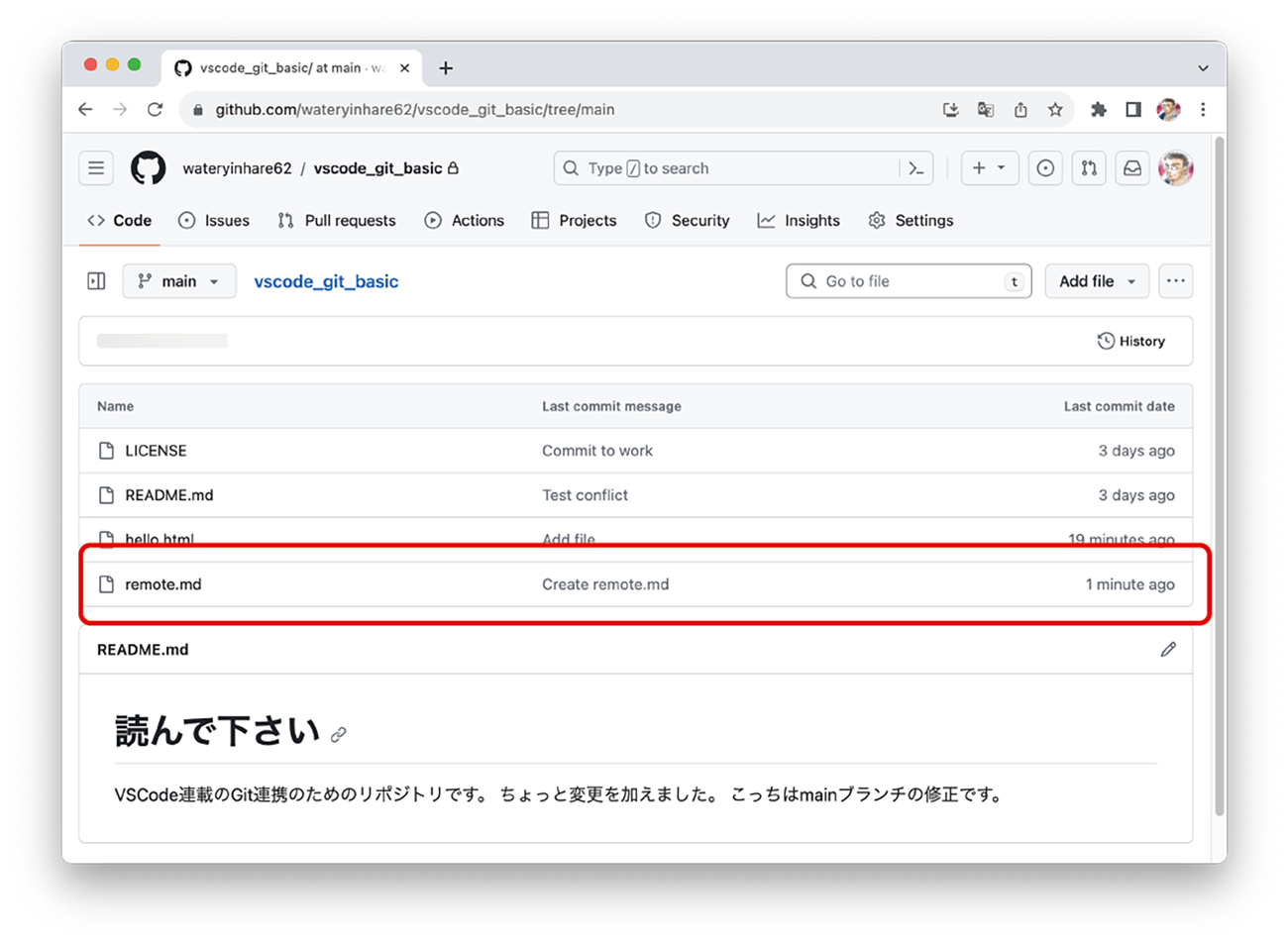
Task: Open a new browser tab
Action: [446, 68]
